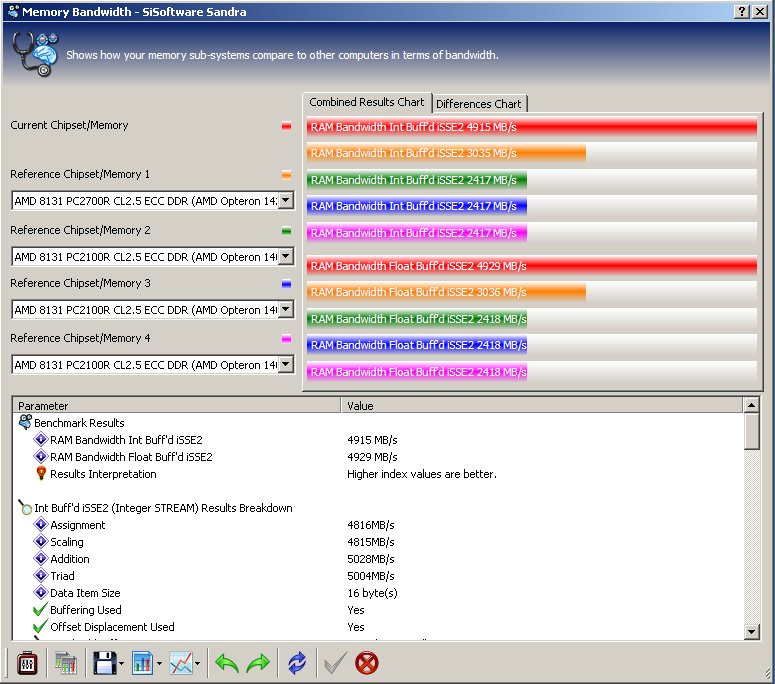775x684 pixels.
Task: Open the dropdown arrow next to line graph icon
Action: 197,664
